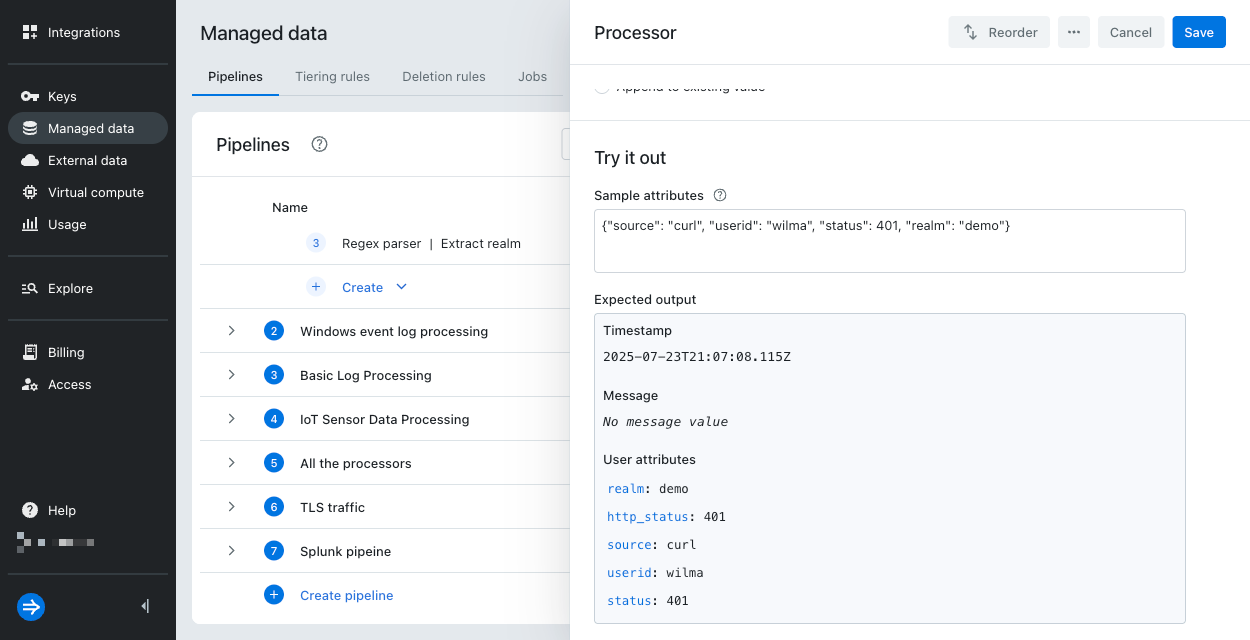
Task: Click the Usage bar chart icon
Action: [x=30, y=224]
